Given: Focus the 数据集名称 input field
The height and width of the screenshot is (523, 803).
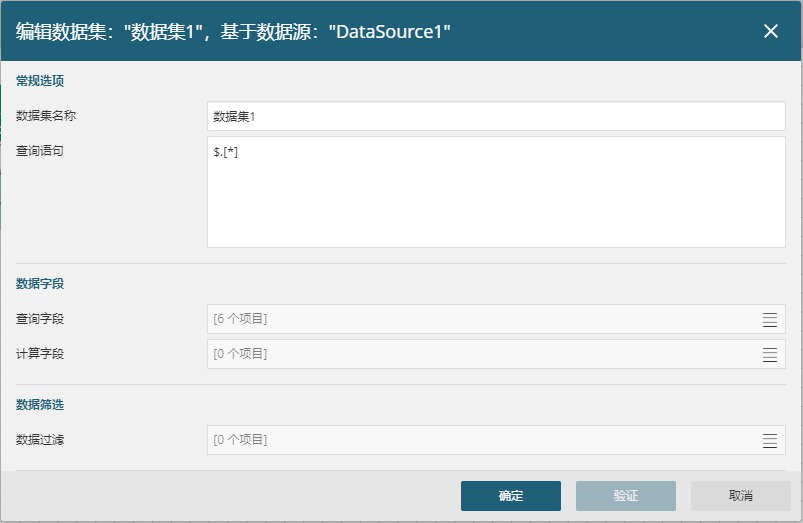Looking at the screenshot, I should (x=496, y=116).
